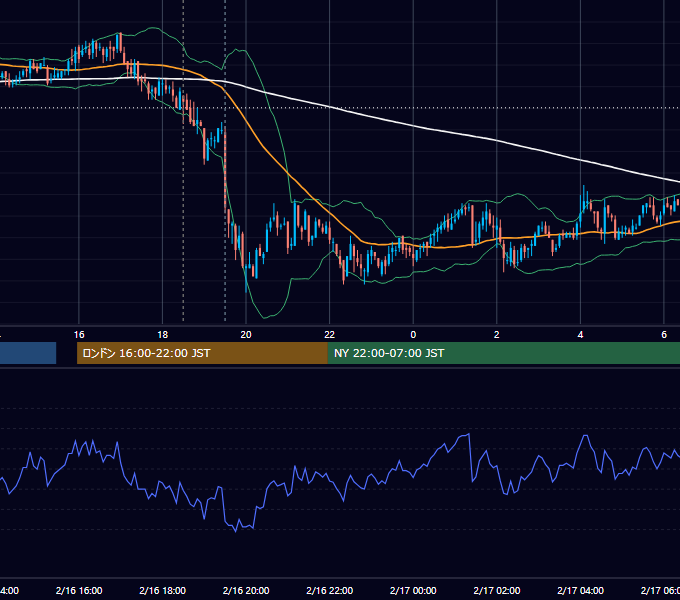Viewport: 680px width, 600px height.
Task: Click hour label 18 on the upper time axis
Action: (163, 335)
